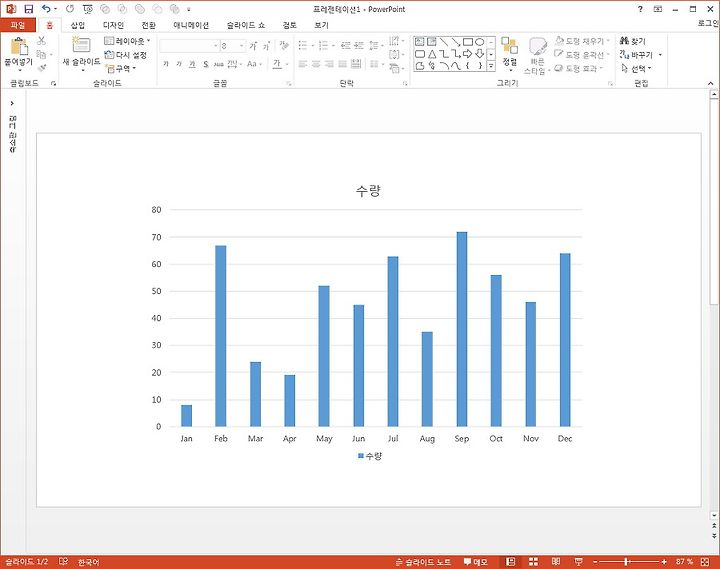Open the font size dropdown
Screen dimensions: 720x569
[242, 46]
